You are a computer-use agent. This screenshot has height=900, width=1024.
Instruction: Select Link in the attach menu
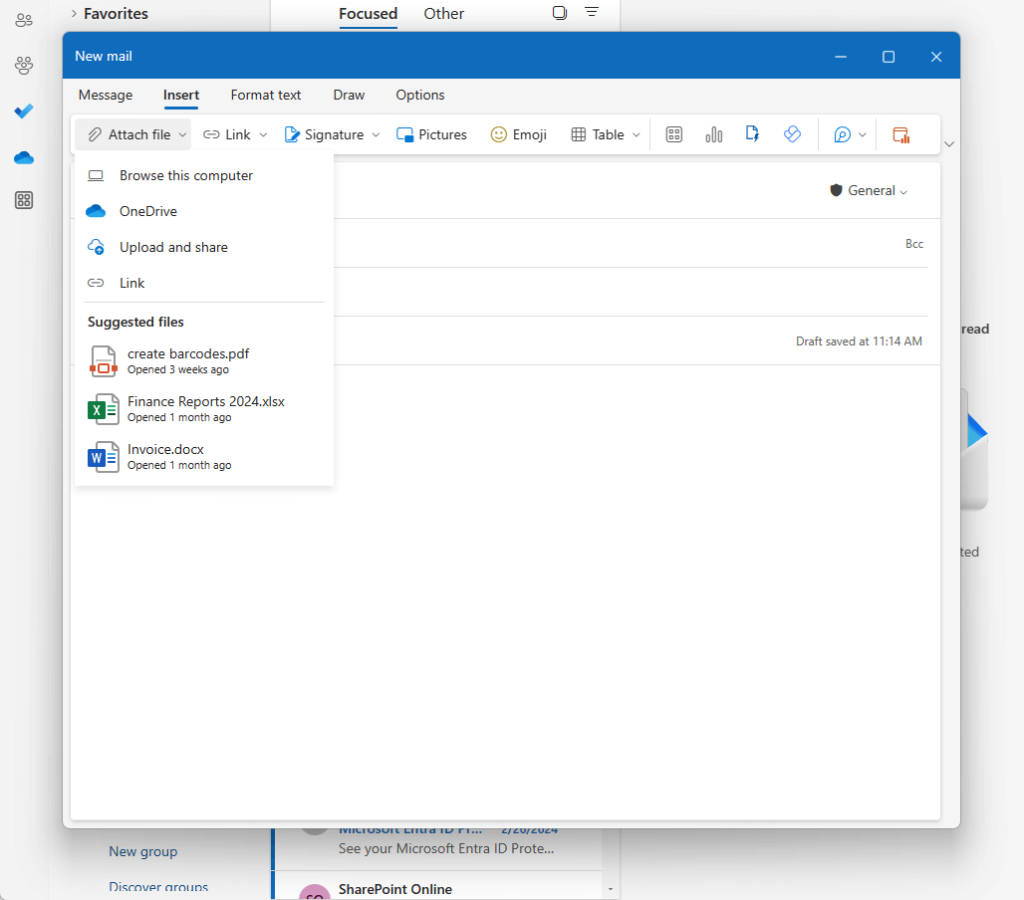coord(204,283)
